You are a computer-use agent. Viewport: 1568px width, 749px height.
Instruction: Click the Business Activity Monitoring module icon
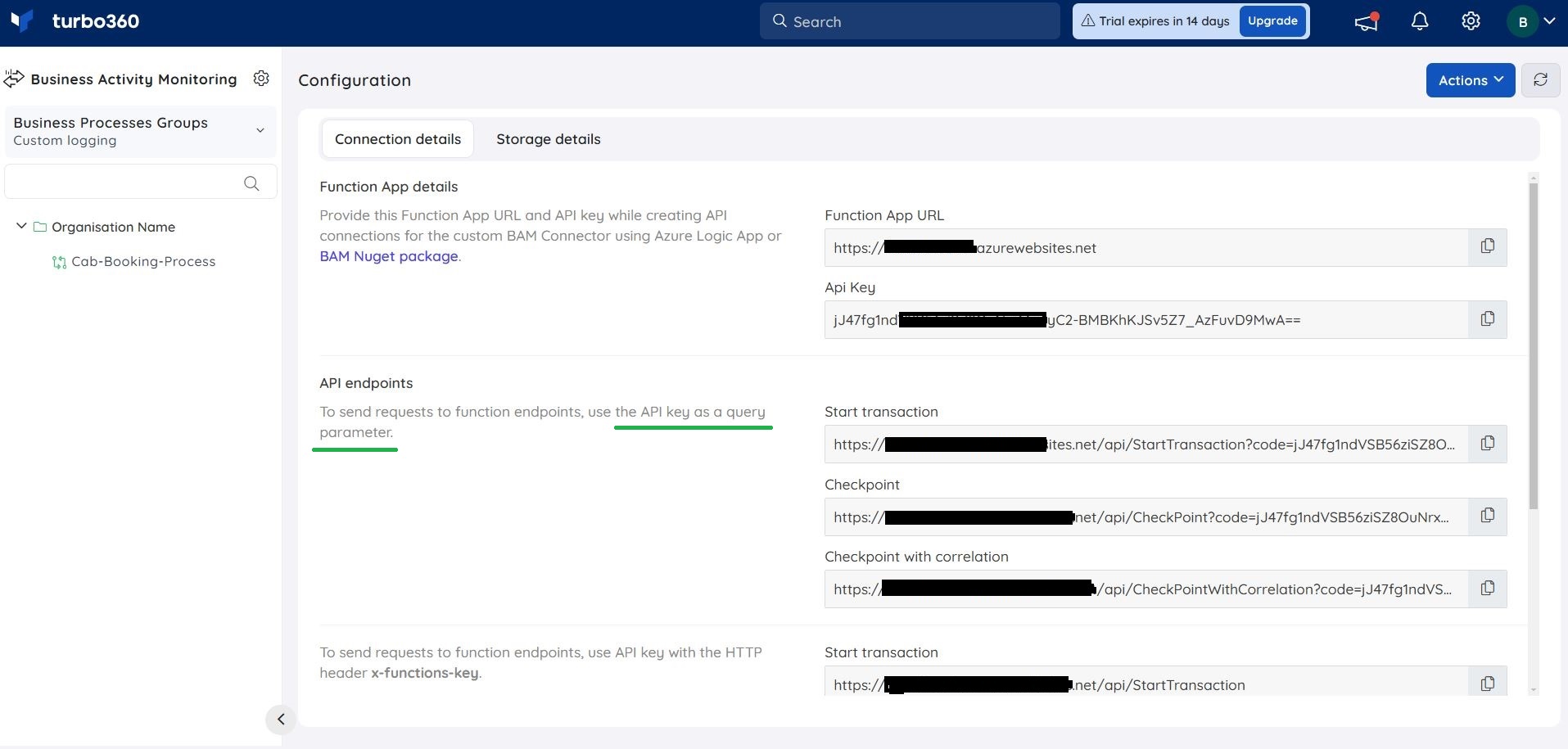14,79
